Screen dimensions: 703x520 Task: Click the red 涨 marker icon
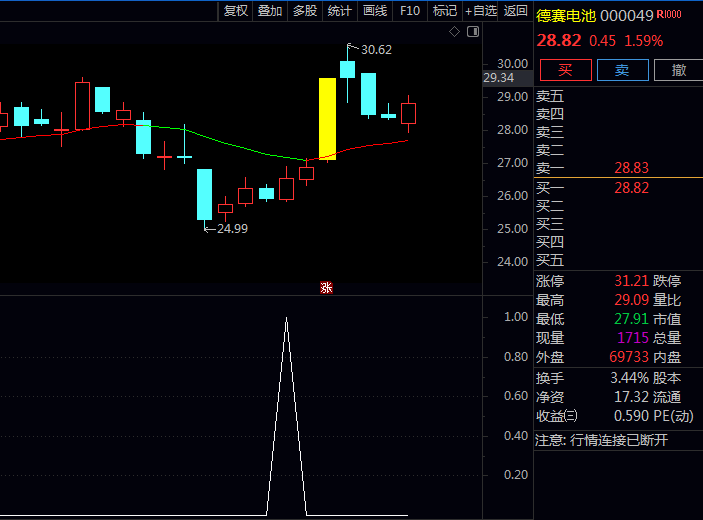point(326,287)
